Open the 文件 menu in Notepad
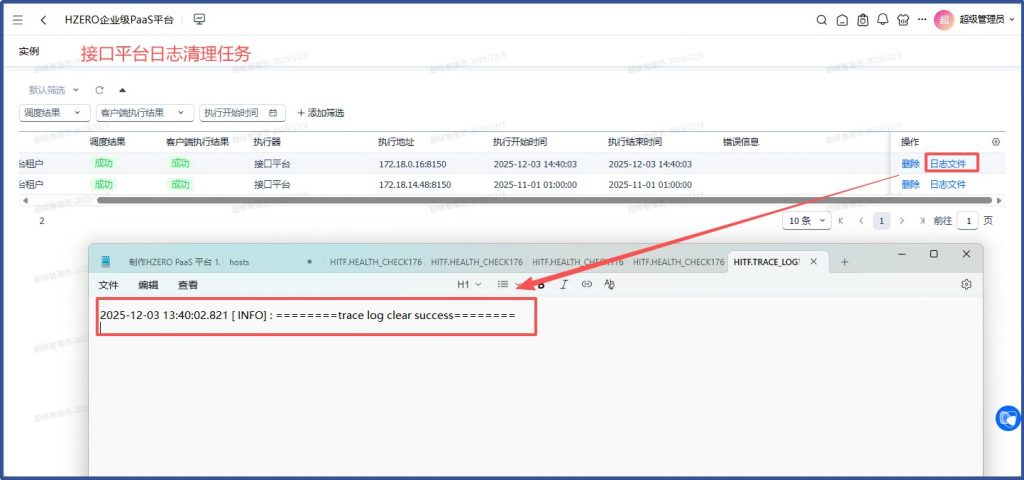 click(x=108, y=285)
